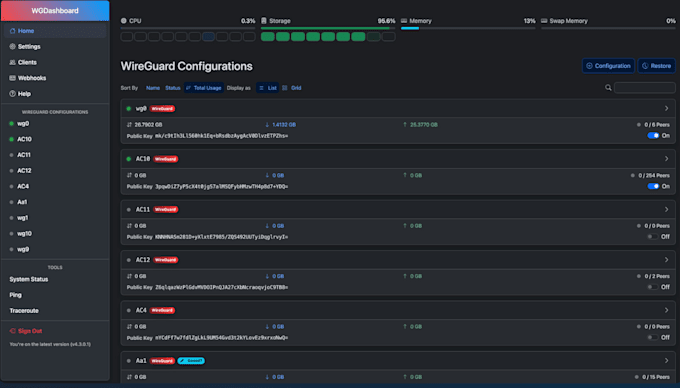Screen dimensions: 680x388
Task: Turn on the AC11 configuration switch
Action: pyautogui.click(x=652, y=237)
